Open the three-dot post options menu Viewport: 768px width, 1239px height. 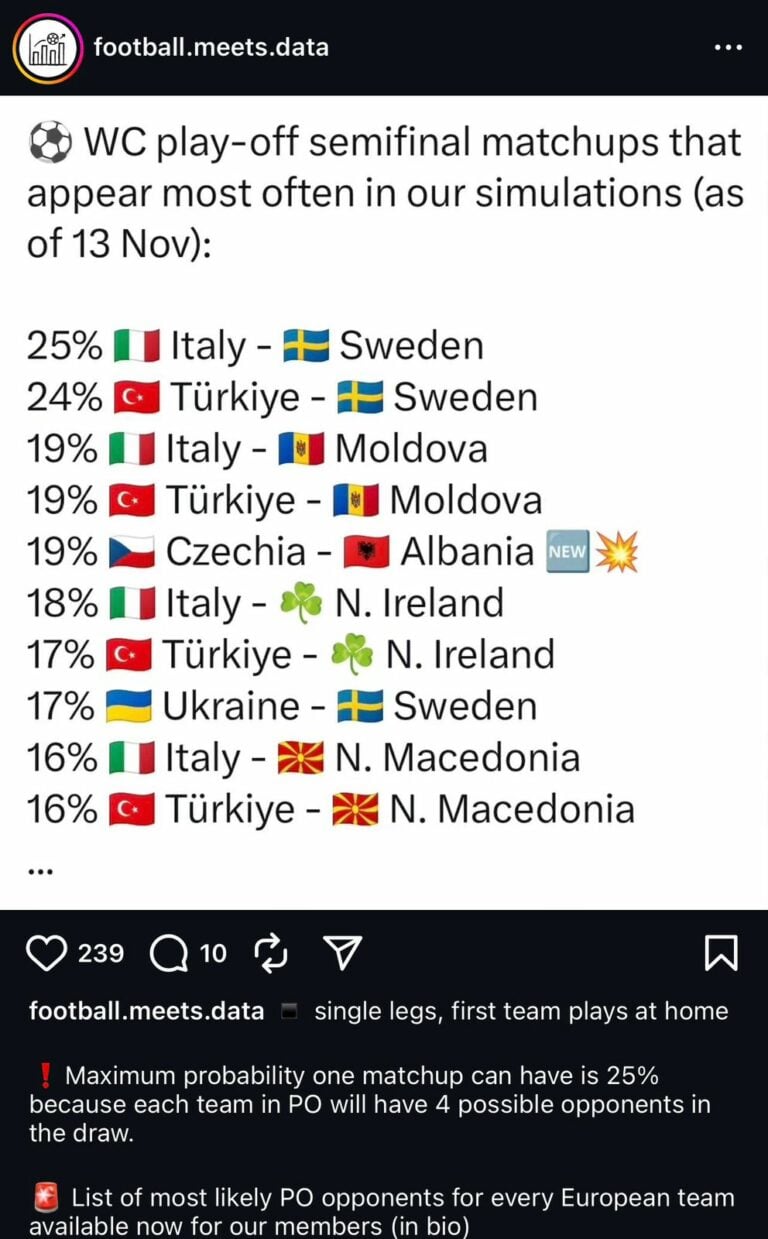click(728, 47)
